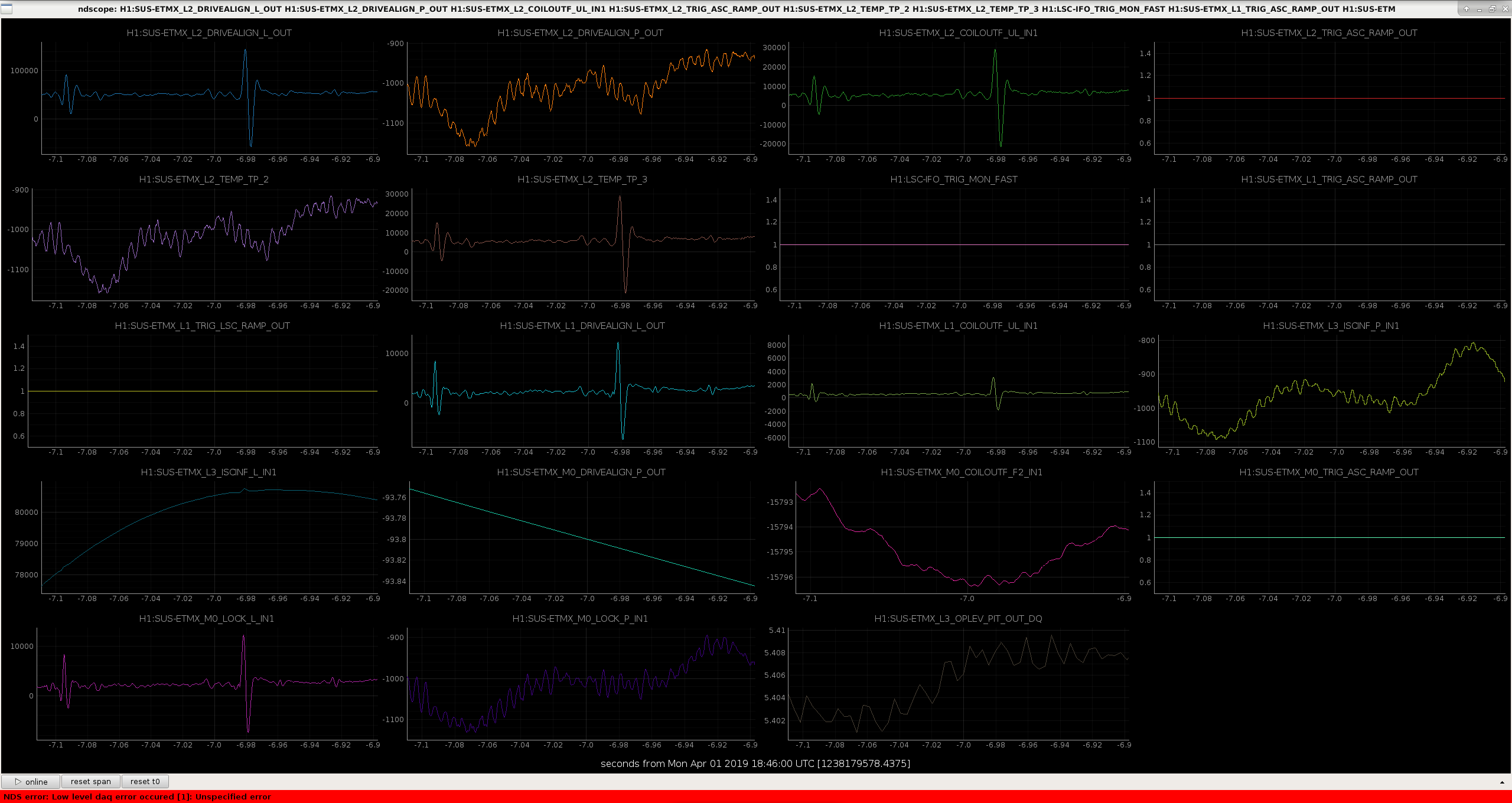Click the keep-above arrow icon in title bar
The image size is (1512, 803).
[1466, 9]
